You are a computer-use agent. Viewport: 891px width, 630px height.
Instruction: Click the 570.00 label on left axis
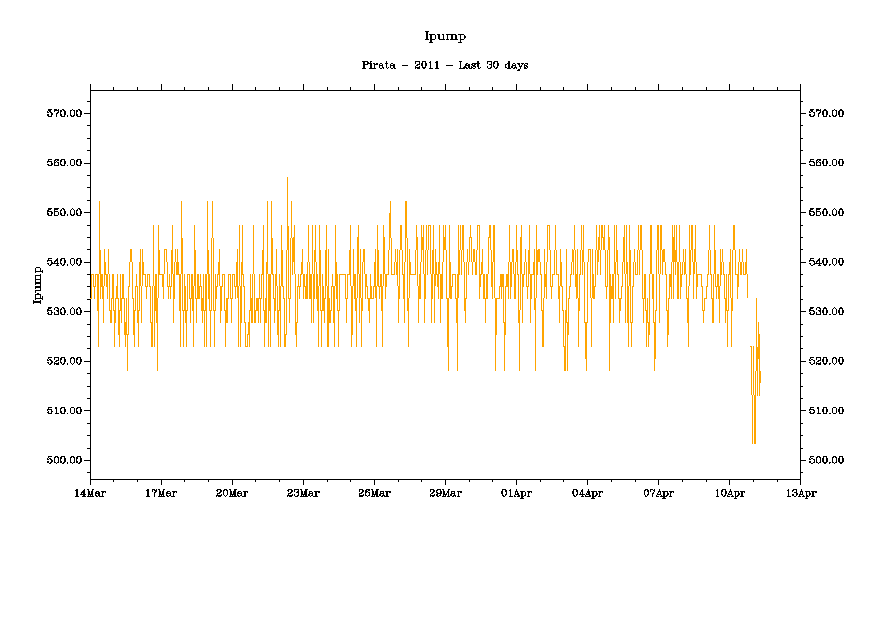coord(64,114)
